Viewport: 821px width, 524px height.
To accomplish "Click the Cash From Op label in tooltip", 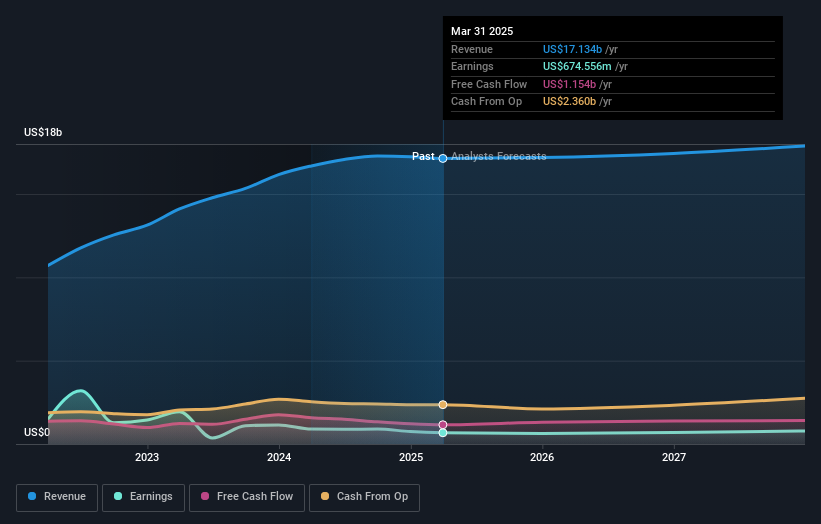I will coord(486,102).
